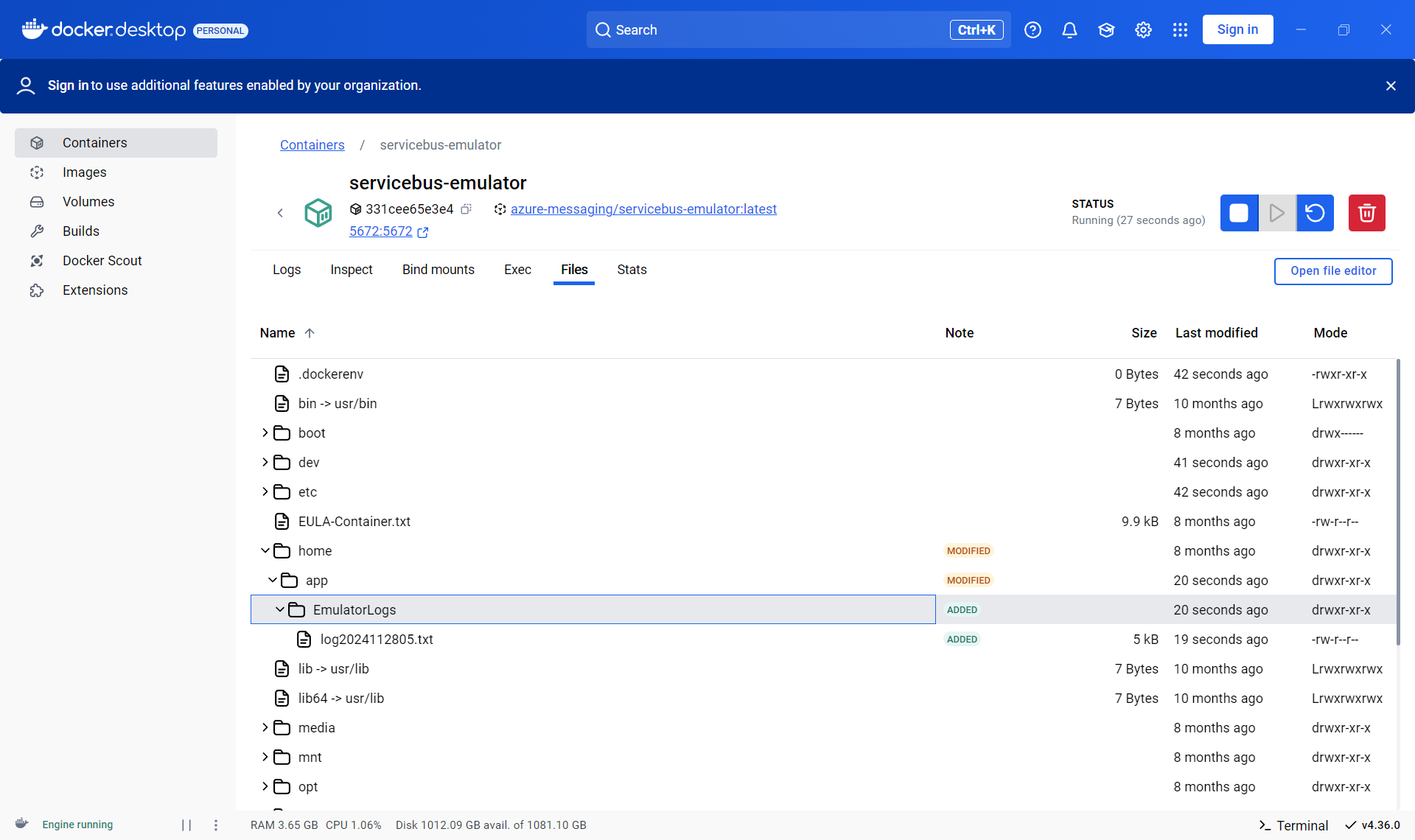Click the help question mark icon
This screenshot has width=1415, height=840.
(x=1033, y=29)
